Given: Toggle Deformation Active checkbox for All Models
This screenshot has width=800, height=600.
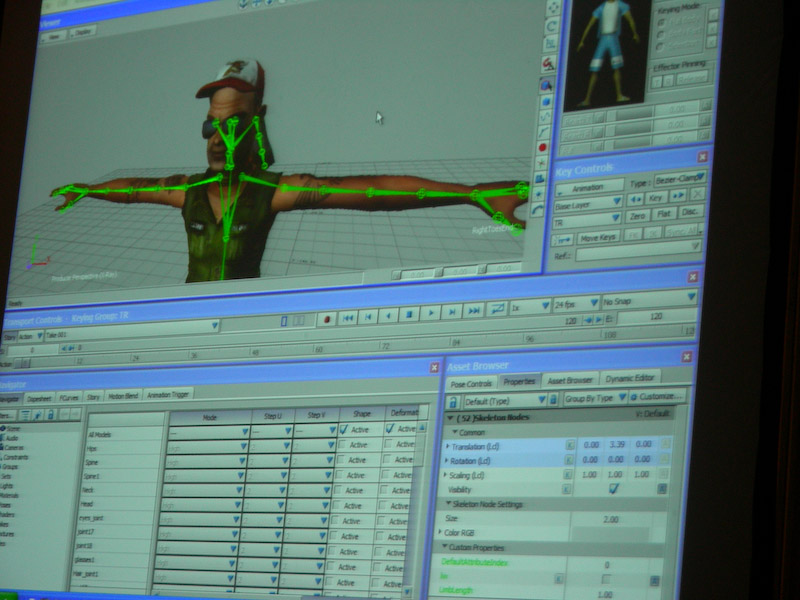Looking at the screenshot, I should tap(390, 429).
